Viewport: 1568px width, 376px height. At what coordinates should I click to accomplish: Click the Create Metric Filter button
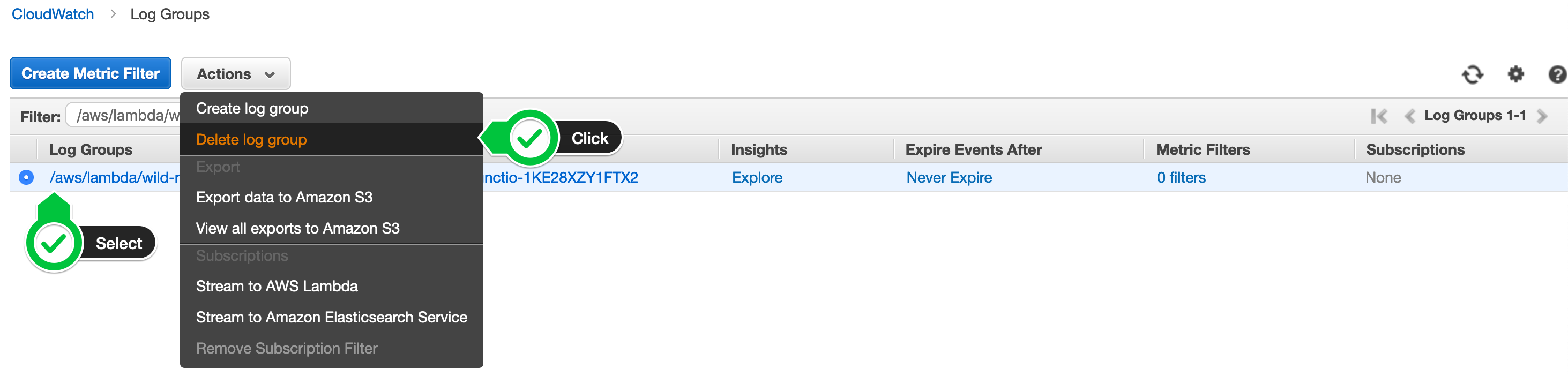coord(90,73)
